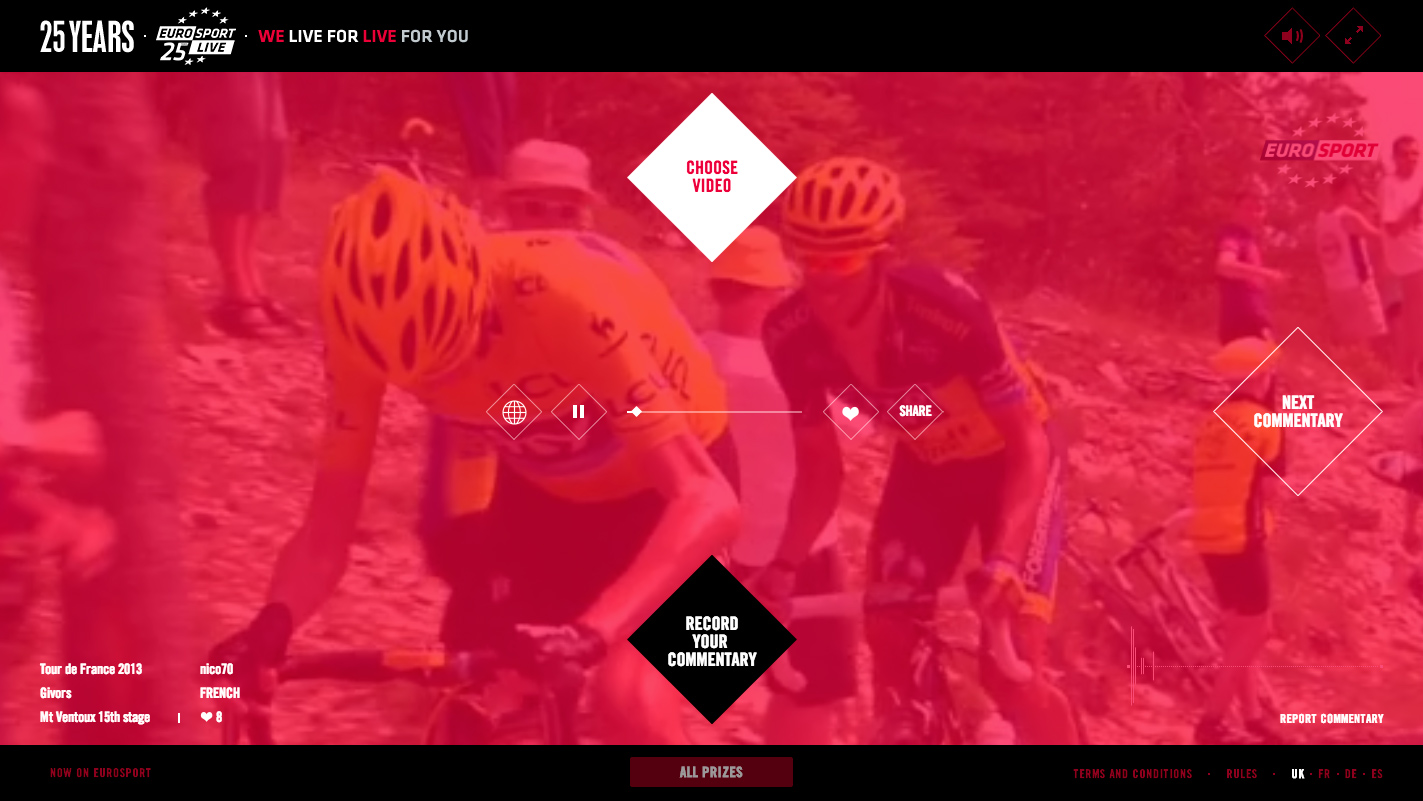Viewport: 1423px width, 801px height.
Task: Start Record Your Commentary
Action: click(712, 640)
